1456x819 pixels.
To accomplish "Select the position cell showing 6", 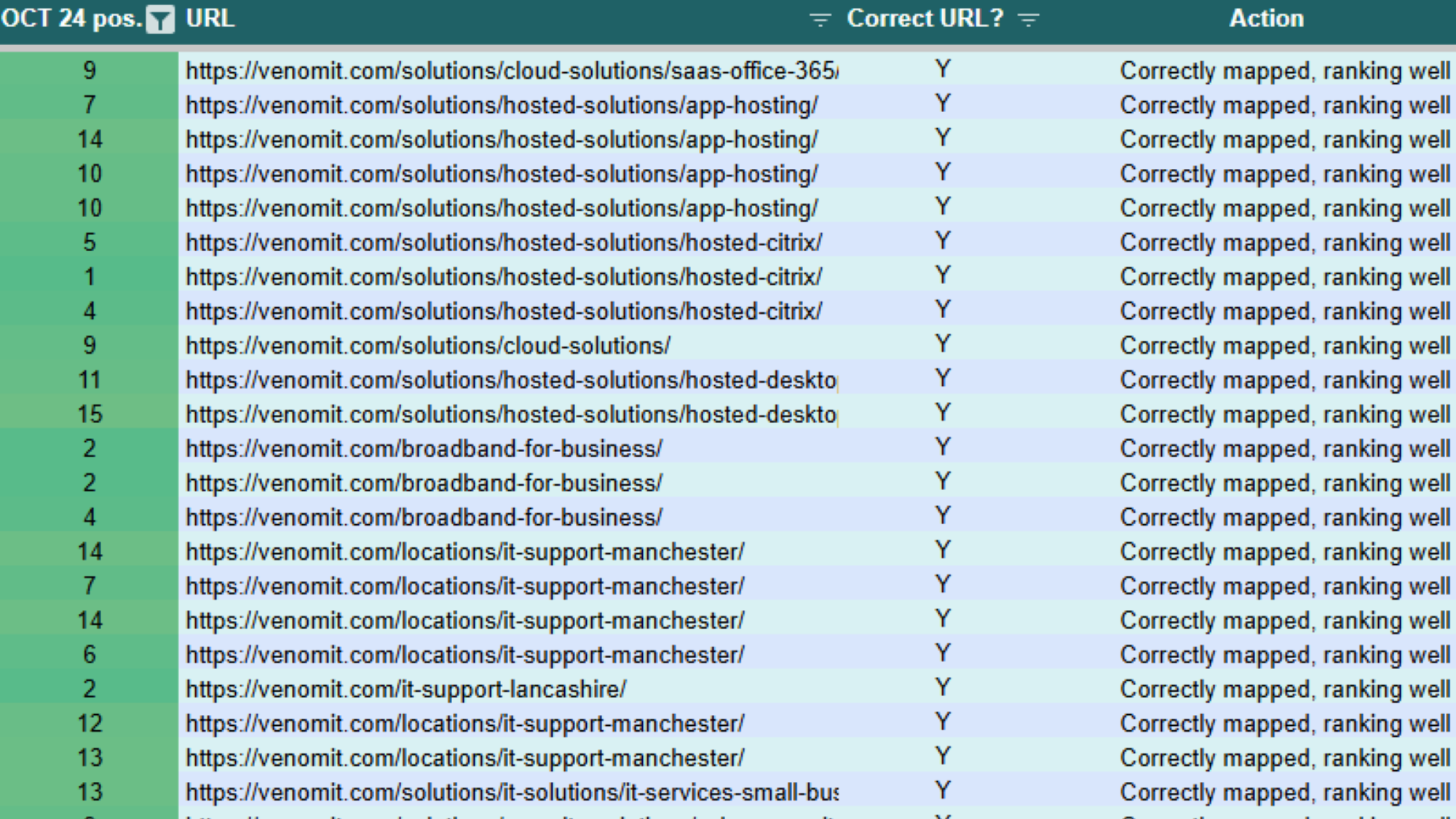I will pyautogui.click(x=90, y=654).
